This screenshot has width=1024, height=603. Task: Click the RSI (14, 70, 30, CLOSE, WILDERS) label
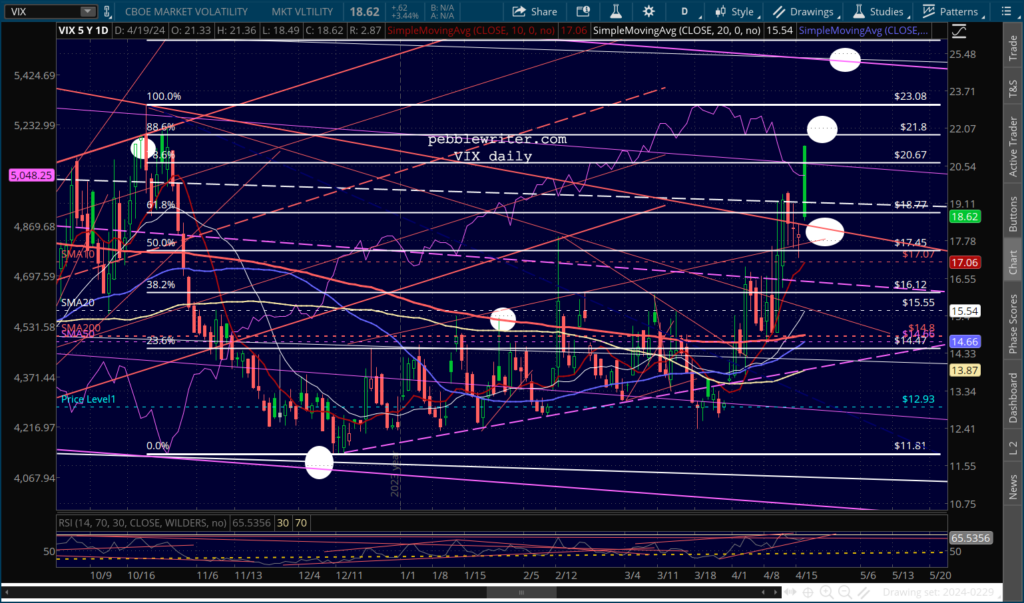(x=142, y=523)
